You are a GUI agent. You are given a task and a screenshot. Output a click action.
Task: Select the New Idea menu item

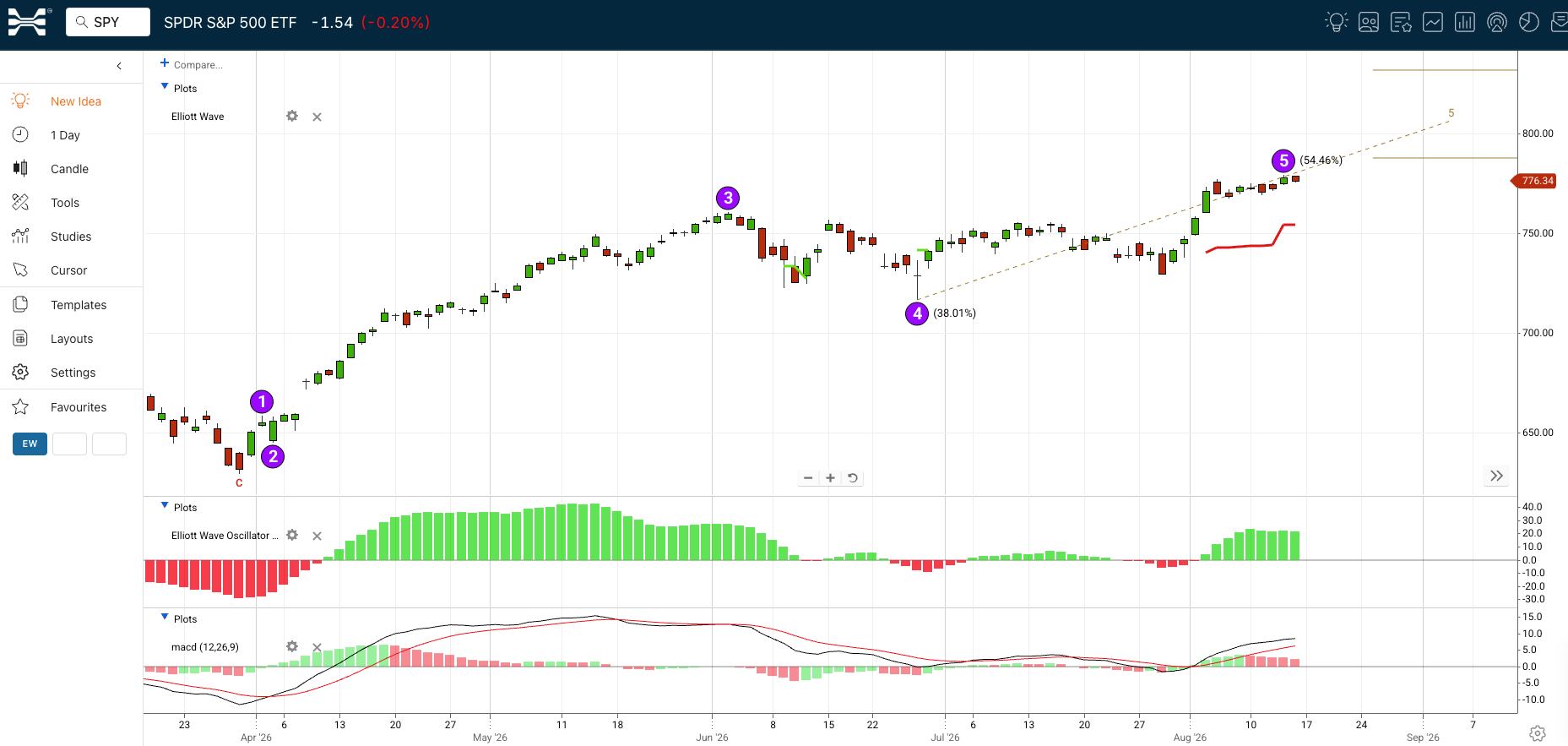(x=76, y=101)
